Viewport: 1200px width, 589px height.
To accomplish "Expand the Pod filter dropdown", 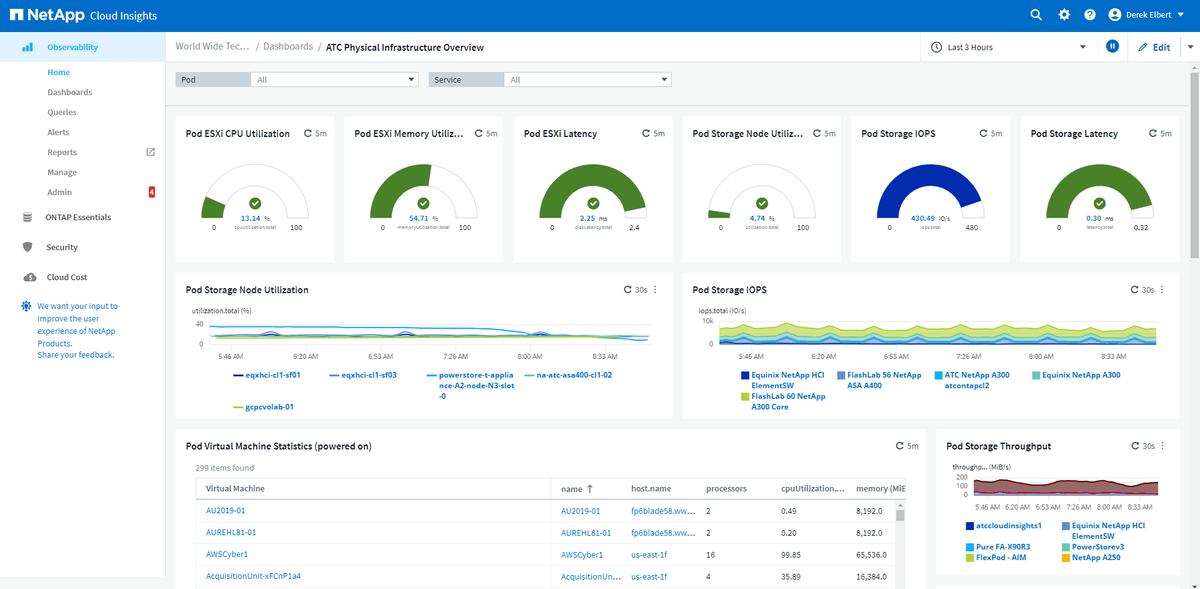I will (334, 80).
